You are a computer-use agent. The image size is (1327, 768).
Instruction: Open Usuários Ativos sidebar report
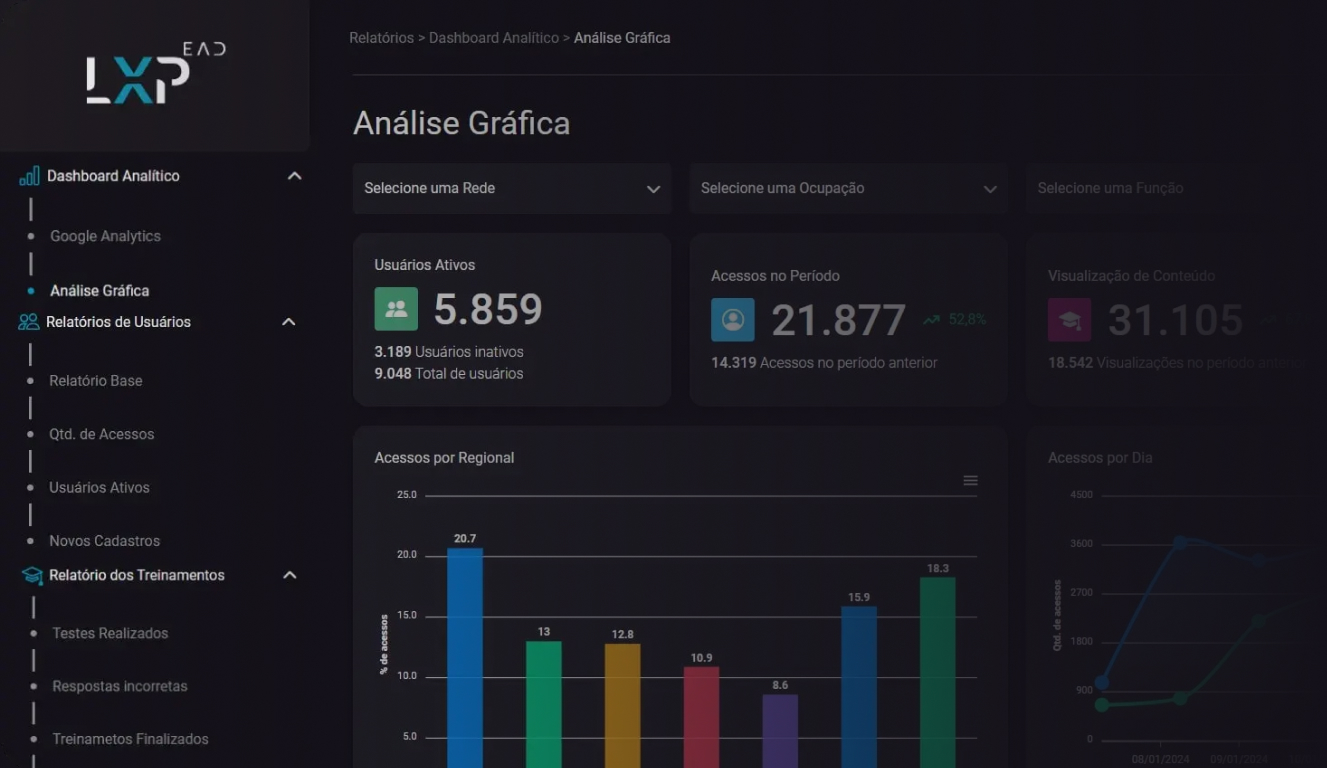click(99, 488)
